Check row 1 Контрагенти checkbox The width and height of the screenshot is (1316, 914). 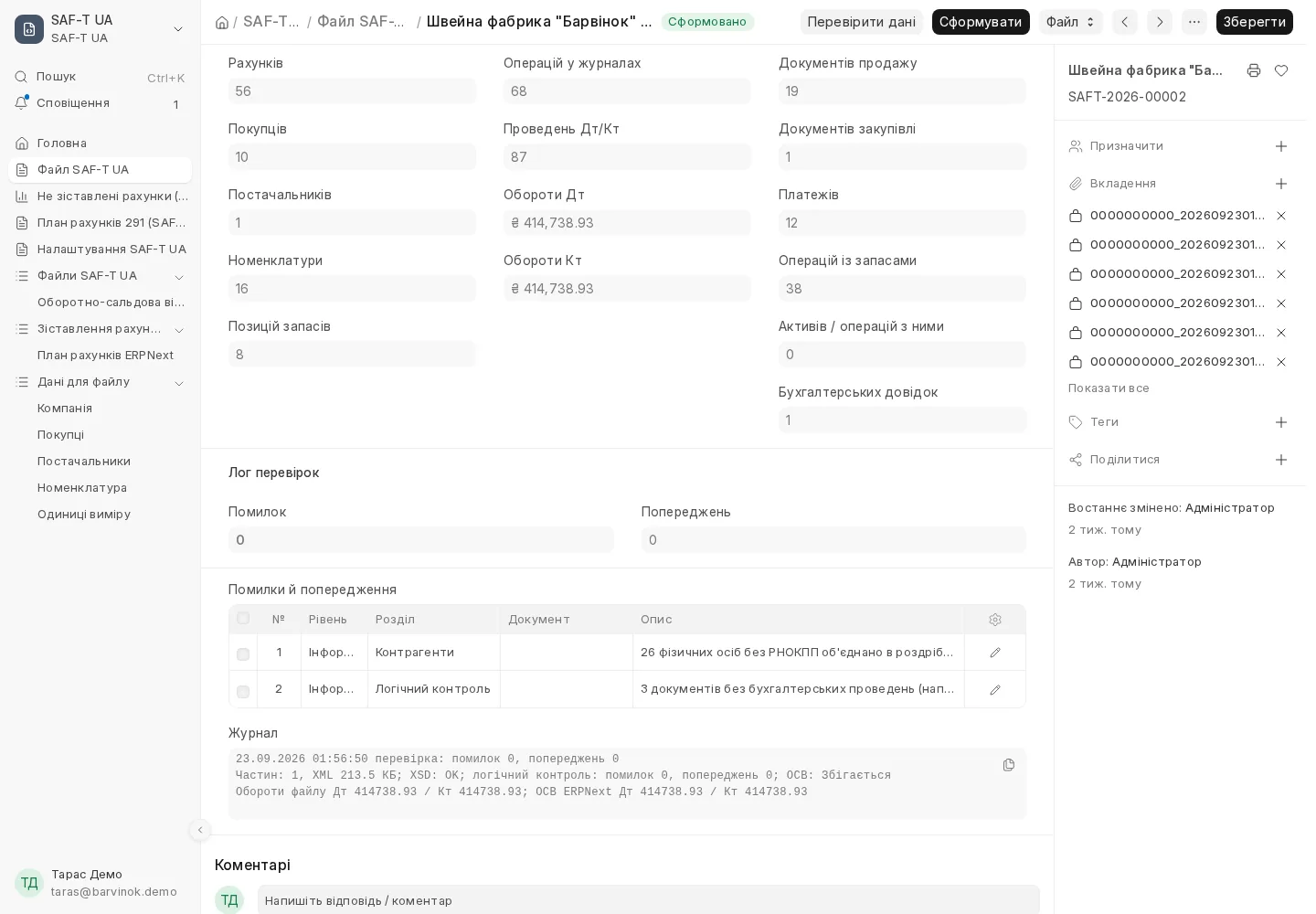[x=243, y=654]
